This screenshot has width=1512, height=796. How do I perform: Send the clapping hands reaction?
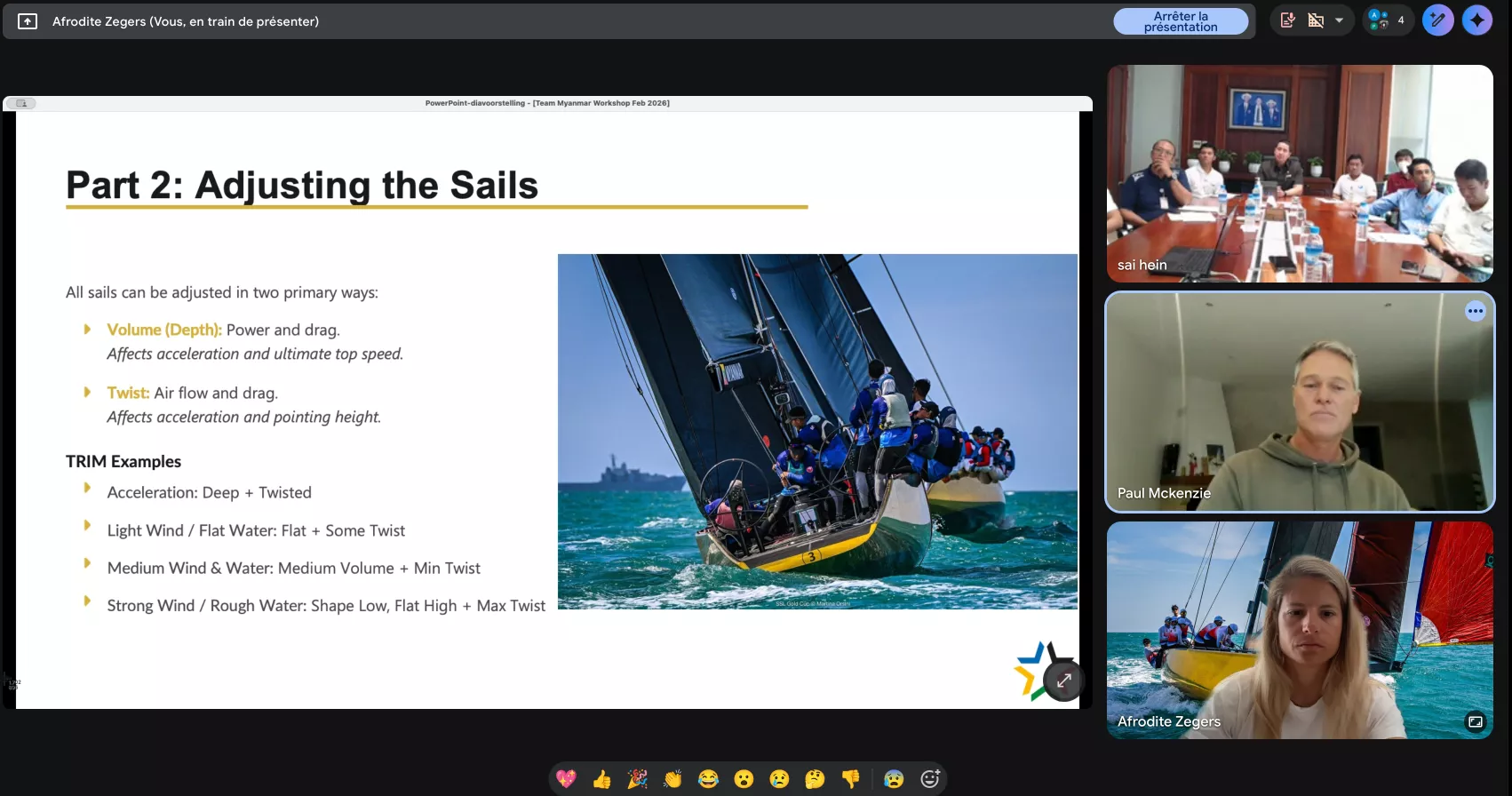click(672, 779)
